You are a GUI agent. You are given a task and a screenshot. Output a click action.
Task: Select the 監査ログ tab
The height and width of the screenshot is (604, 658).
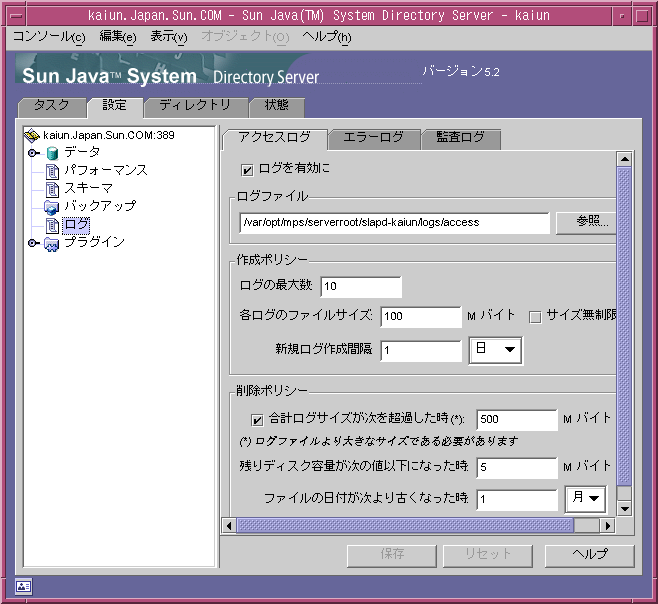pyautogui.click(x=460, y=138)
